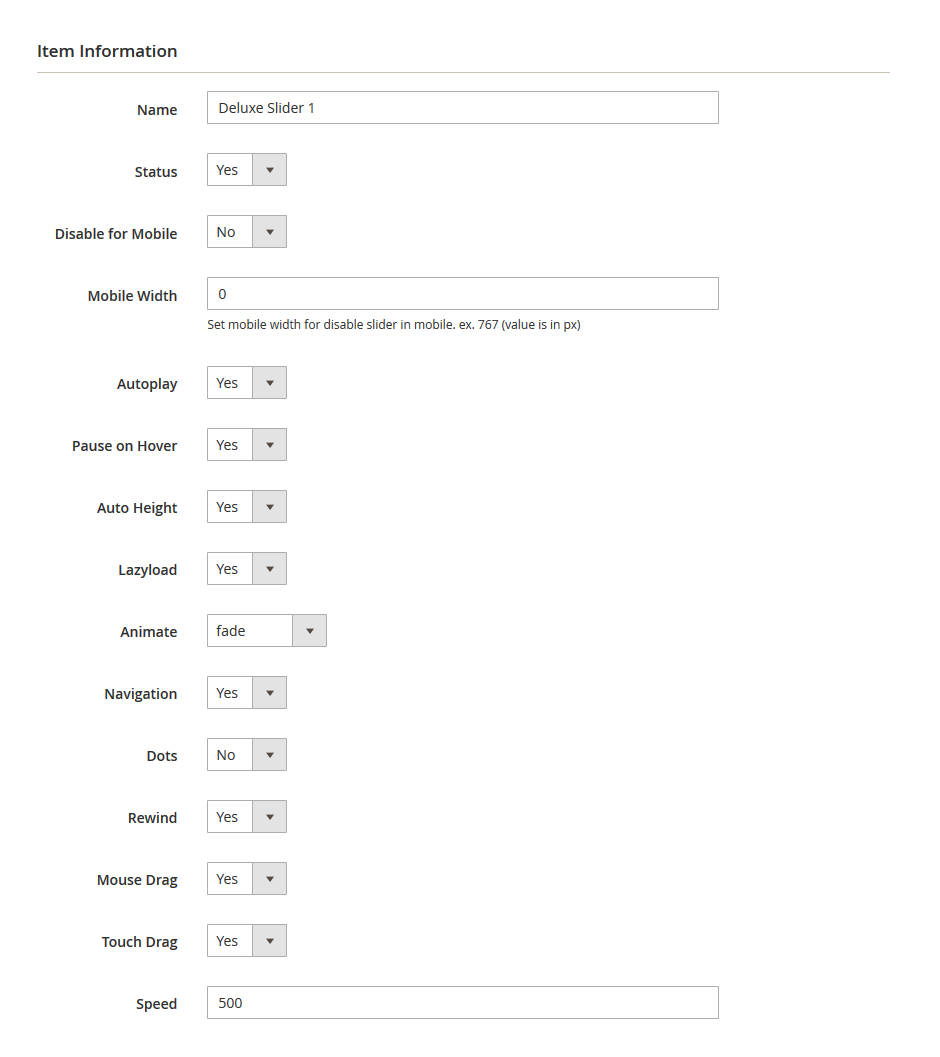Expand the Disable for Mobile dropdown
This screenshot has width=940, height=1057.
coord(247,232)
